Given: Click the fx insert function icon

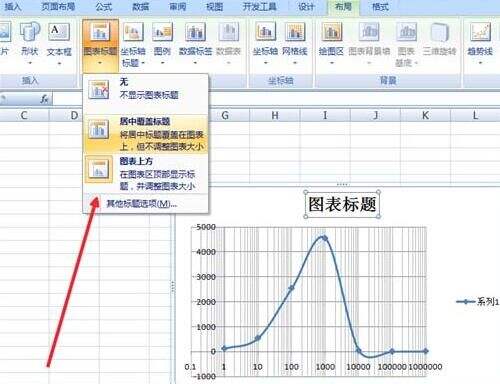Looking at the screenshot, I should tap(44, 99).
